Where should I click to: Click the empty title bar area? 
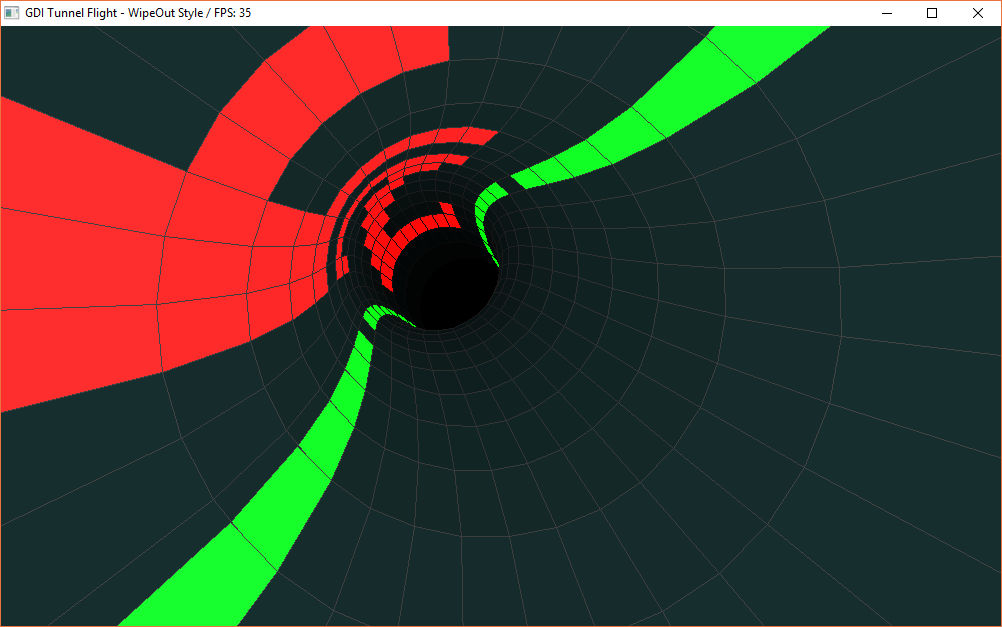click(x=550, y=13)
